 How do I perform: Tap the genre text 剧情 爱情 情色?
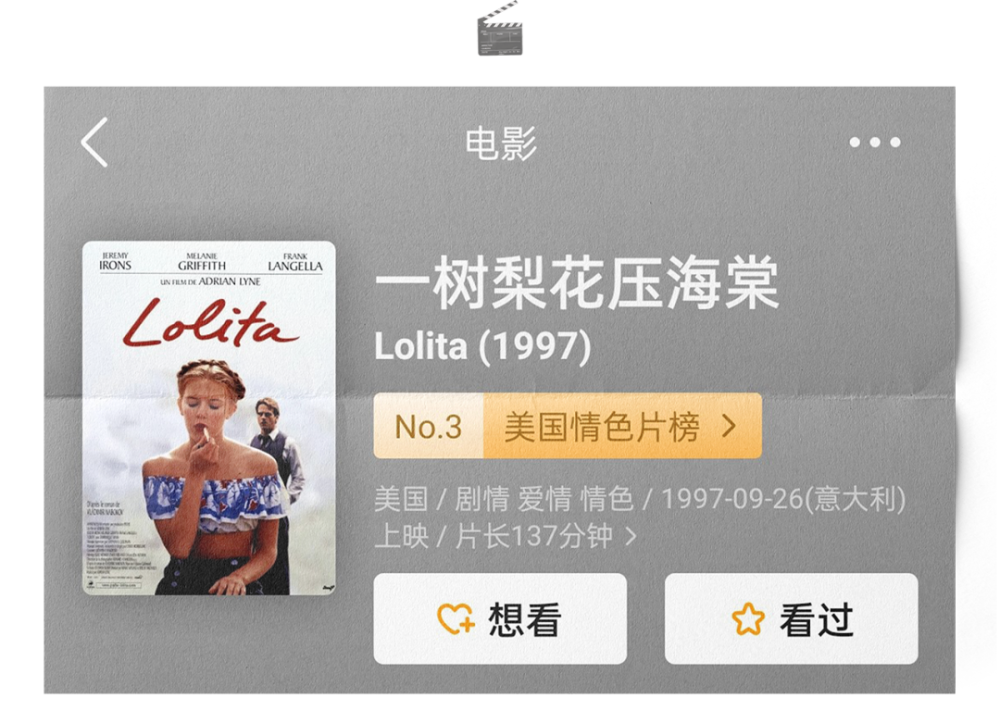[544, 499]
